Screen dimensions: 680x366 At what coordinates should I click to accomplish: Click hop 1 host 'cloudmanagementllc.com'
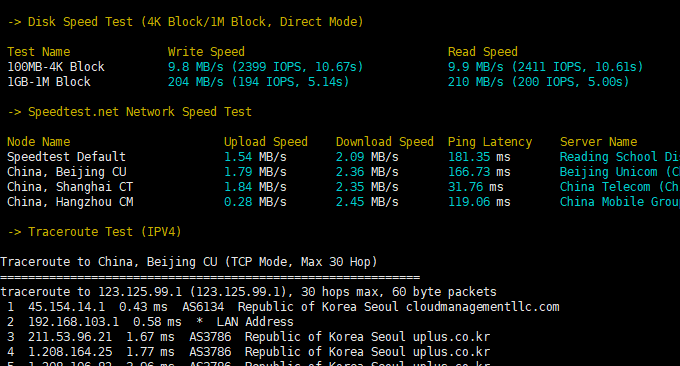point(483,307)
